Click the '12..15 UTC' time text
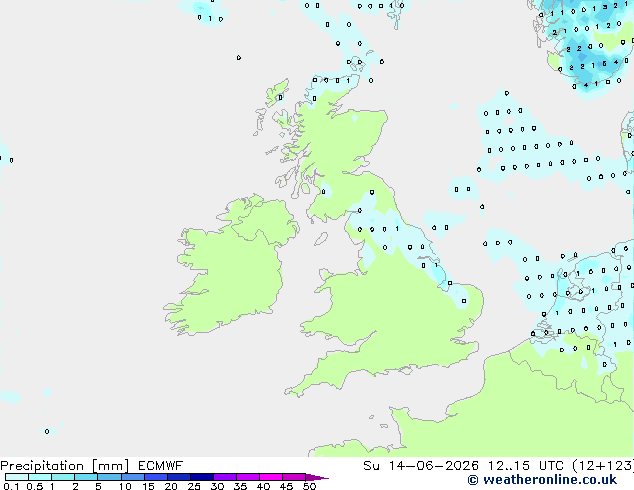This screenshot has width=634, height=490. coord(526,466)
